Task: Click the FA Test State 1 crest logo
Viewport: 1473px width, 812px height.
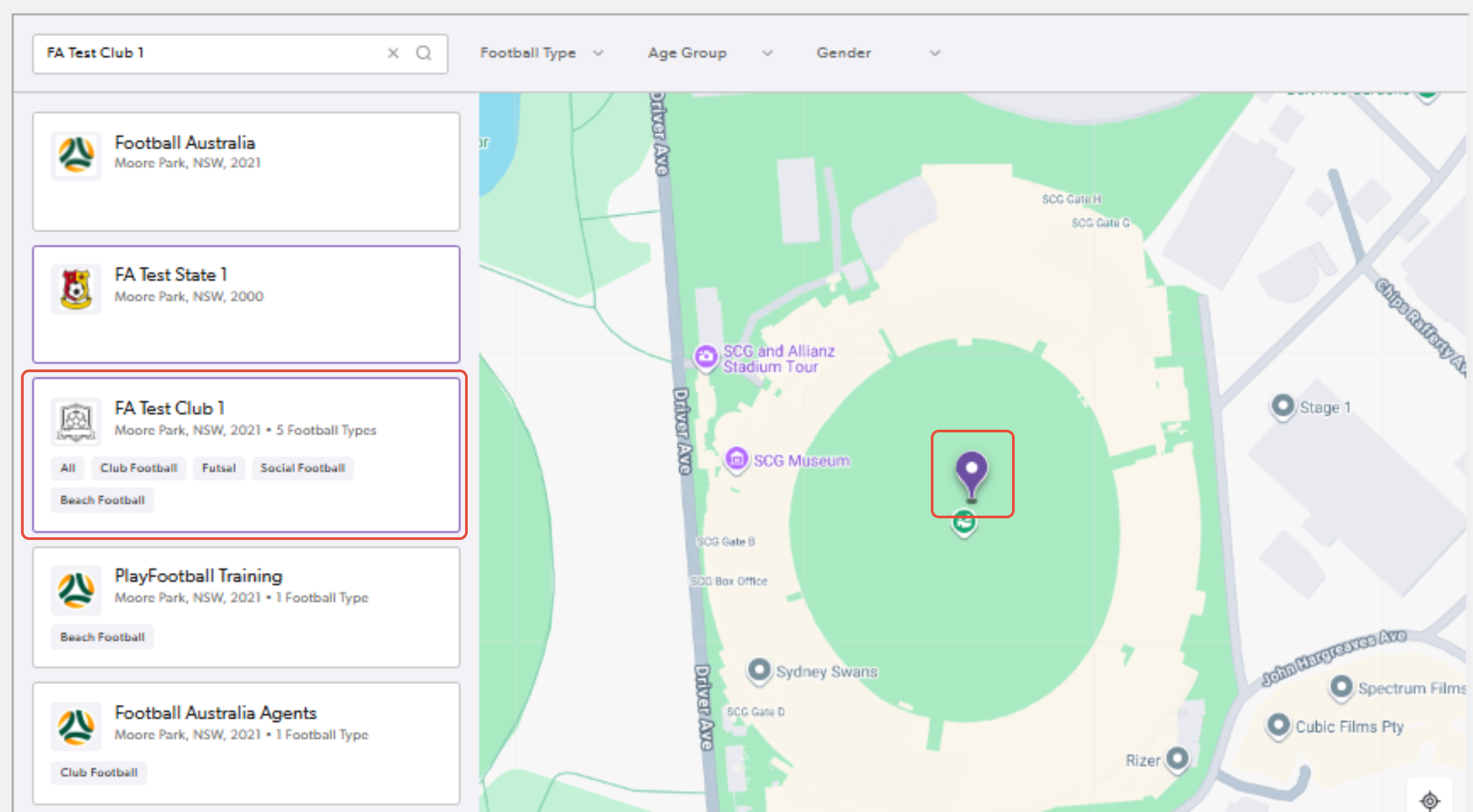Action: click(x=76, y=289)
